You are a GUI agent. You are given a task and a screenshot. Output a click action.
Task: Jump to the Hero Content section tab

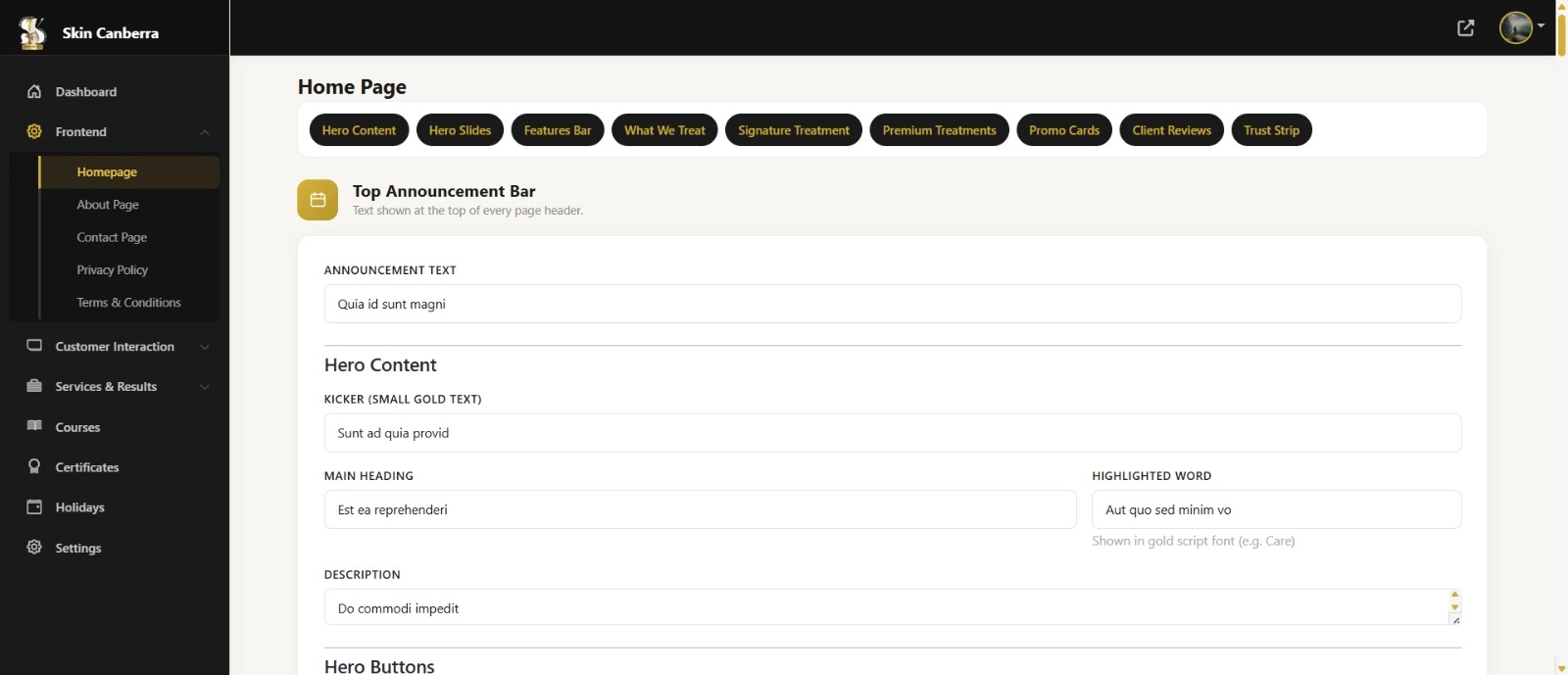tap(359, 130)
